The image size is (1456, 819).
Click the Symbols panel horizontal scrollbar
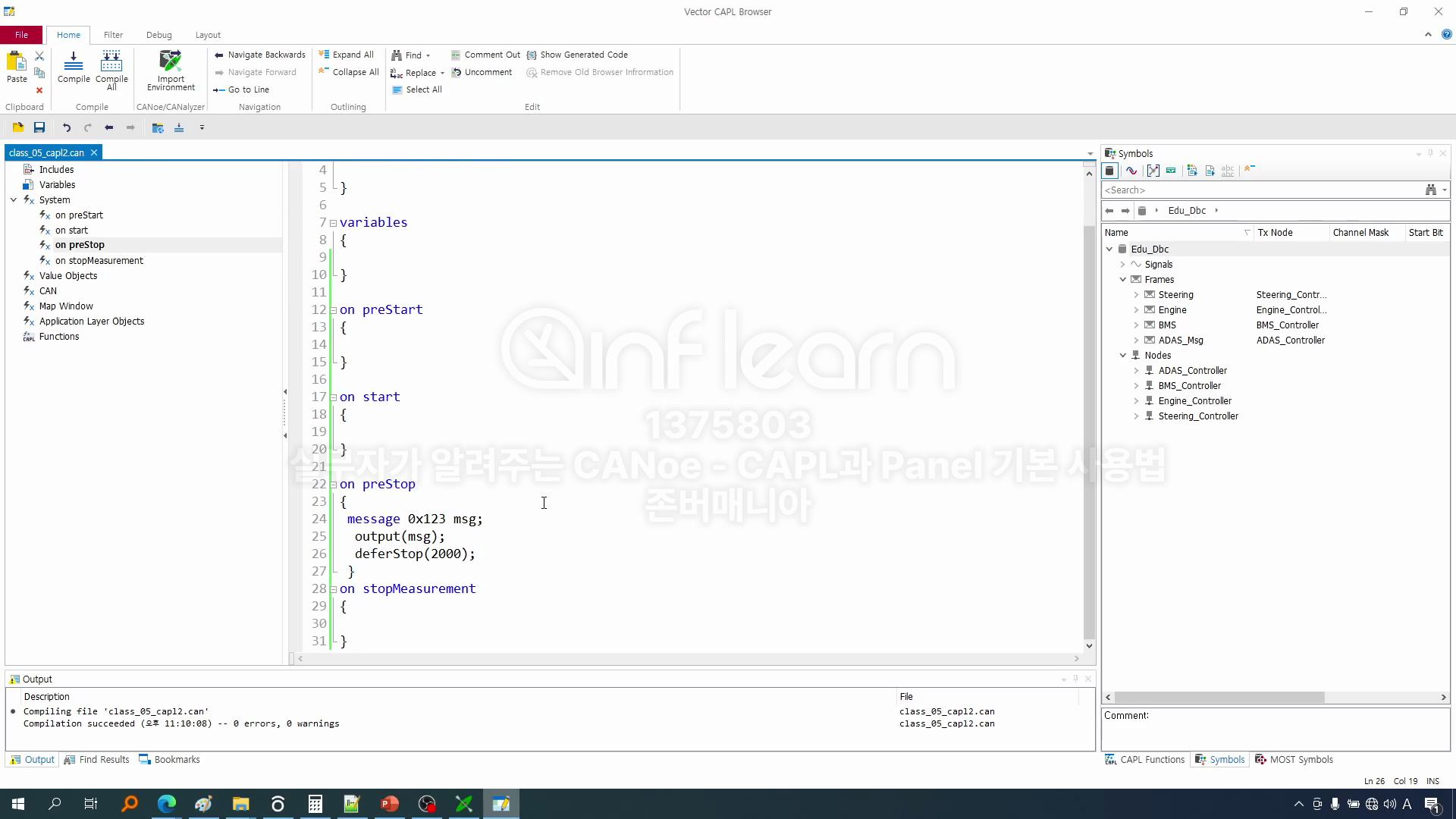pyautogui.click(x=1219, y=697)
